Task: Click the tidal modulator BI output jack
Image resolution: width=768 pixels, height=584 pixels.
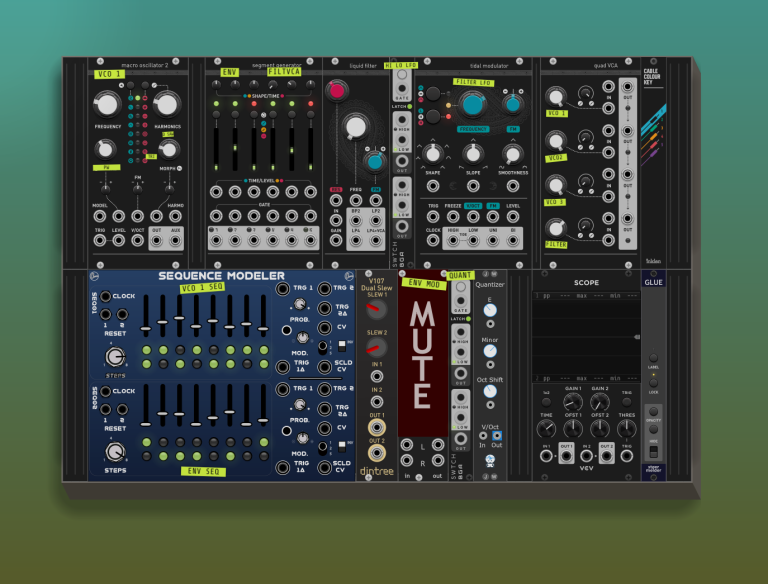Action: coord(513,240)
